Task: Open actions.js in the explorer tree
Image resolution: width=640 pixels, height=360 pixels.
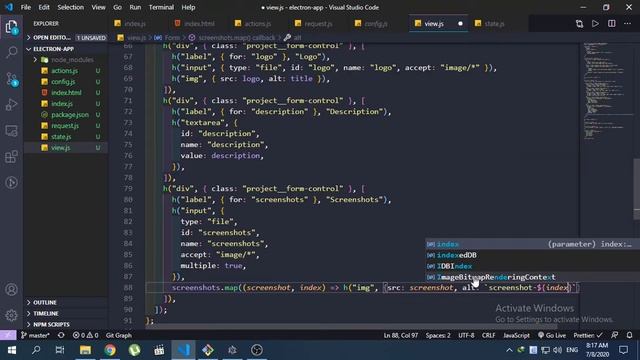Action: [x=66, y=71]
